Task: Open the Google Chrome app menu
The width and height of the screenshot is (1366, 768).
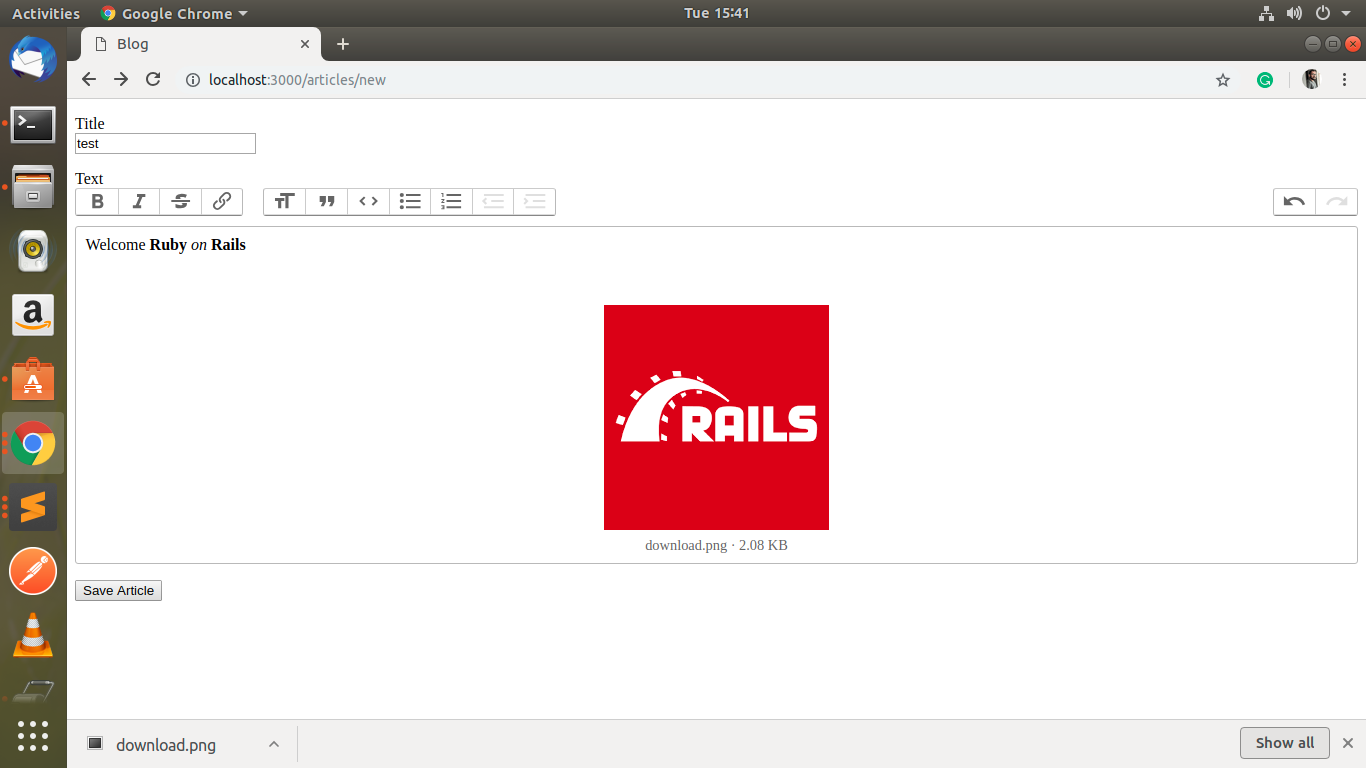Action: pyautogui.click(x=174, y=13)
